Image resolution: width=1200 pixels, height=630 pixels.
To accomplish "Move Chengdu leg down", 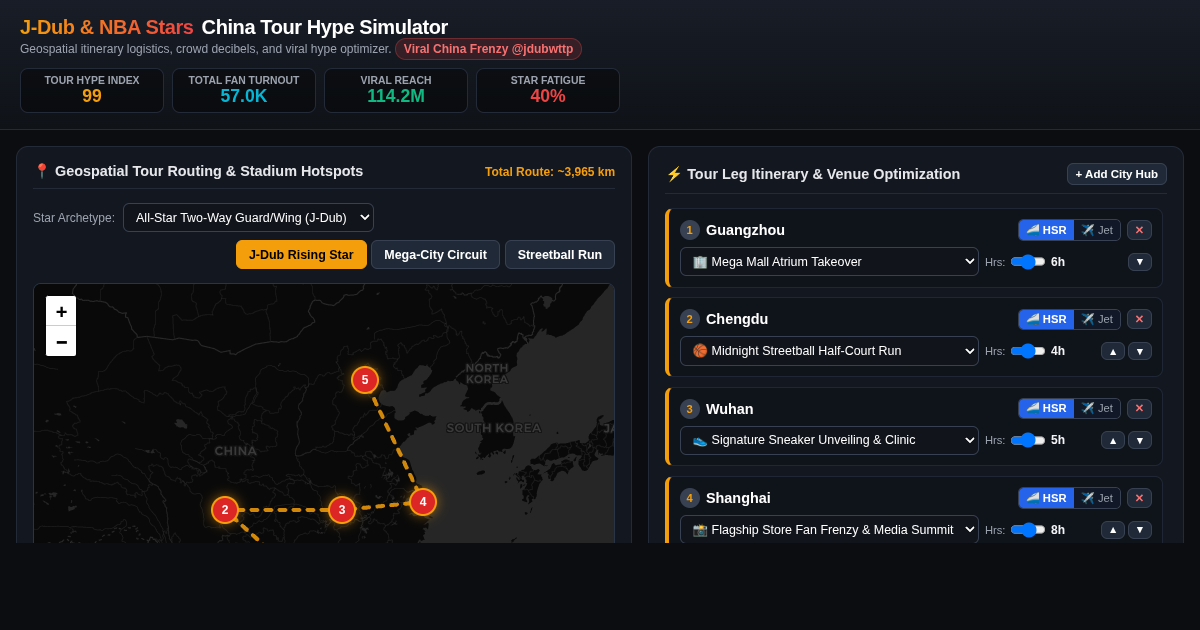I will (x=1140, y=351).
